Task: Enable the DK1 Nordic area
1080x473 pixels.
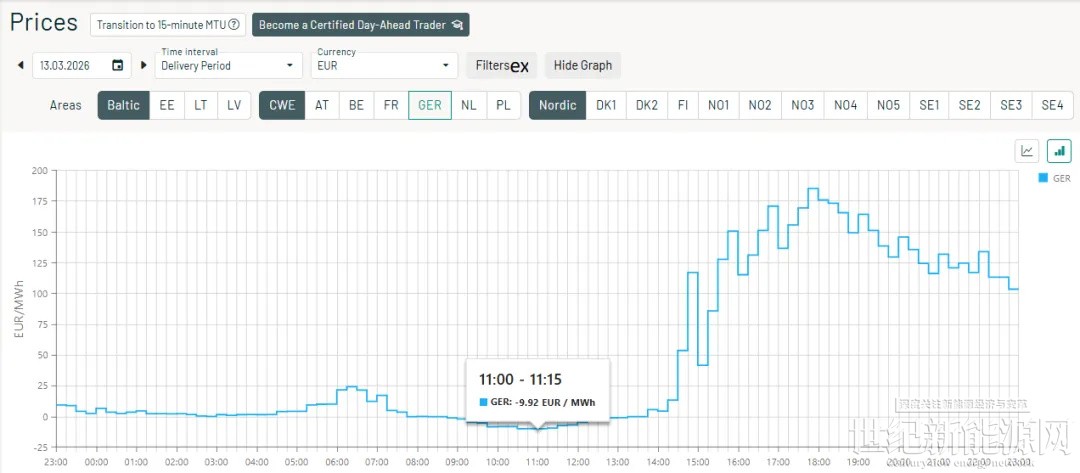Action: pos(606,105)
